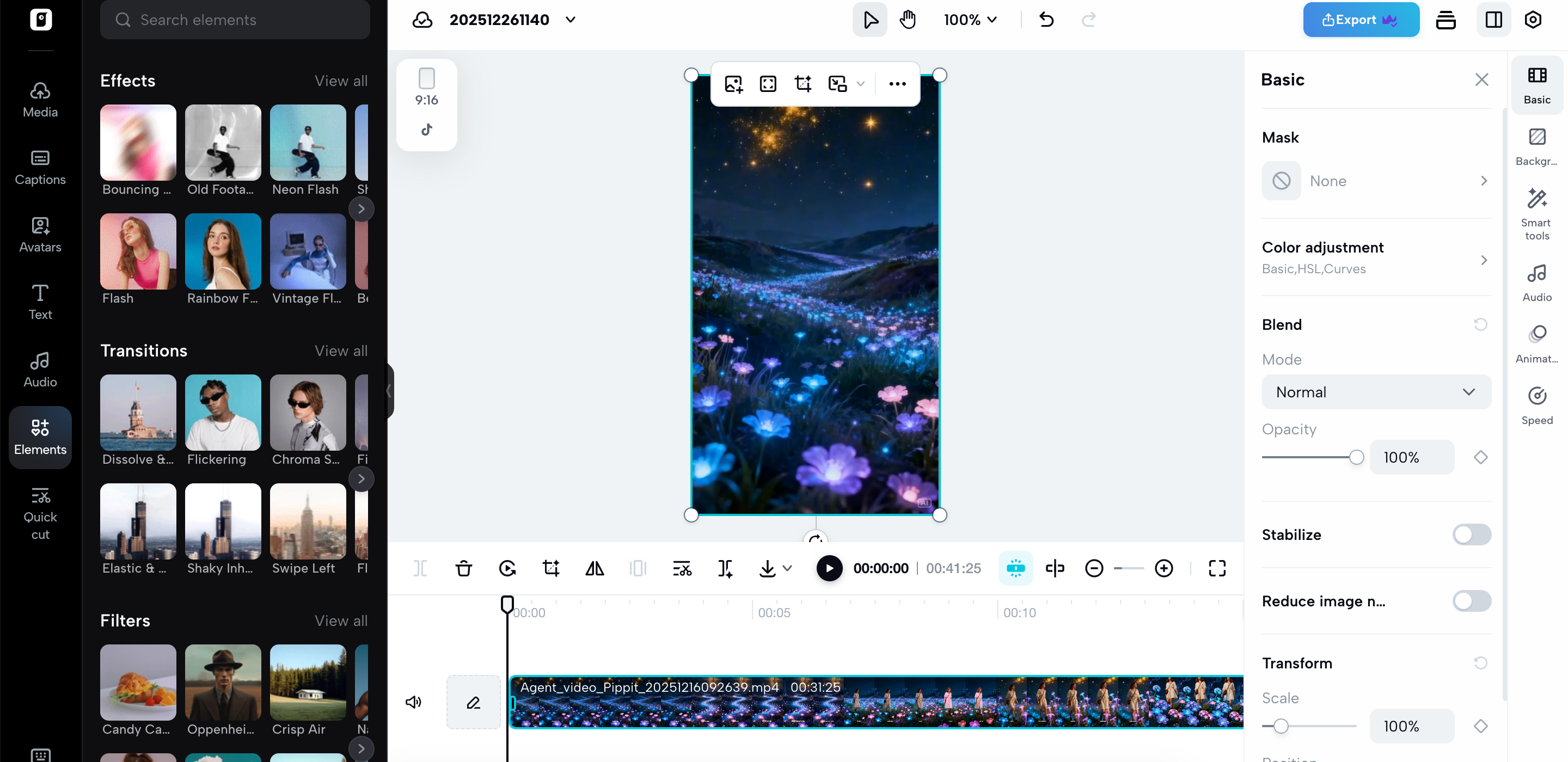Viewport: 1568px width, 762px height.
Task: Click the Export button
Action: tap(1361, 20)
